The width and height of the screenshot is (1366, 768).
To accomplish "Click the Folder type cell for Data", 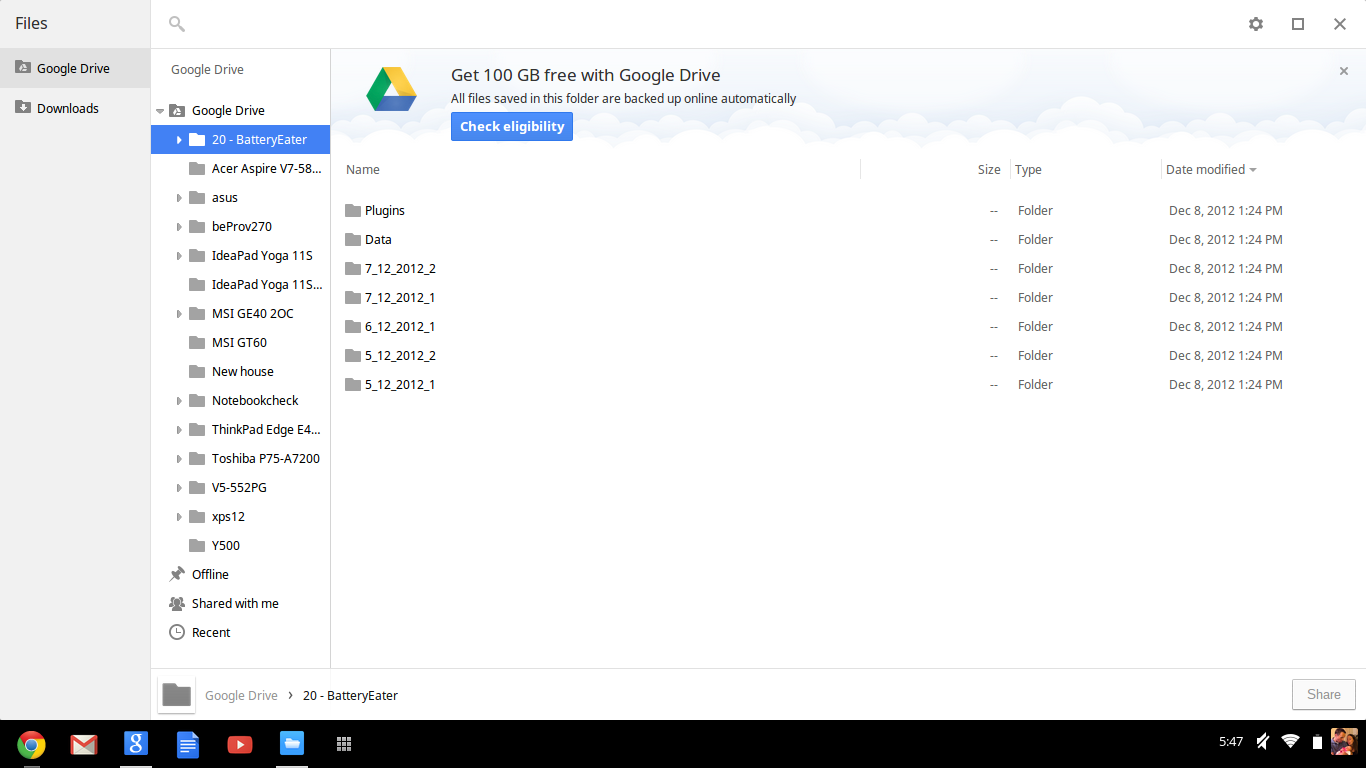I will 1035,239.
